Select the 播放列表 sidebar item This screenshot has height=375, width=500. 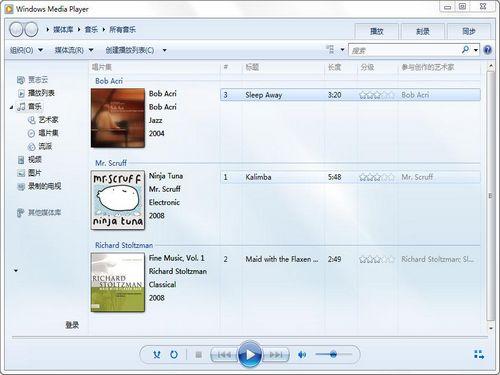pyautogui.click(x=37, y=93)
